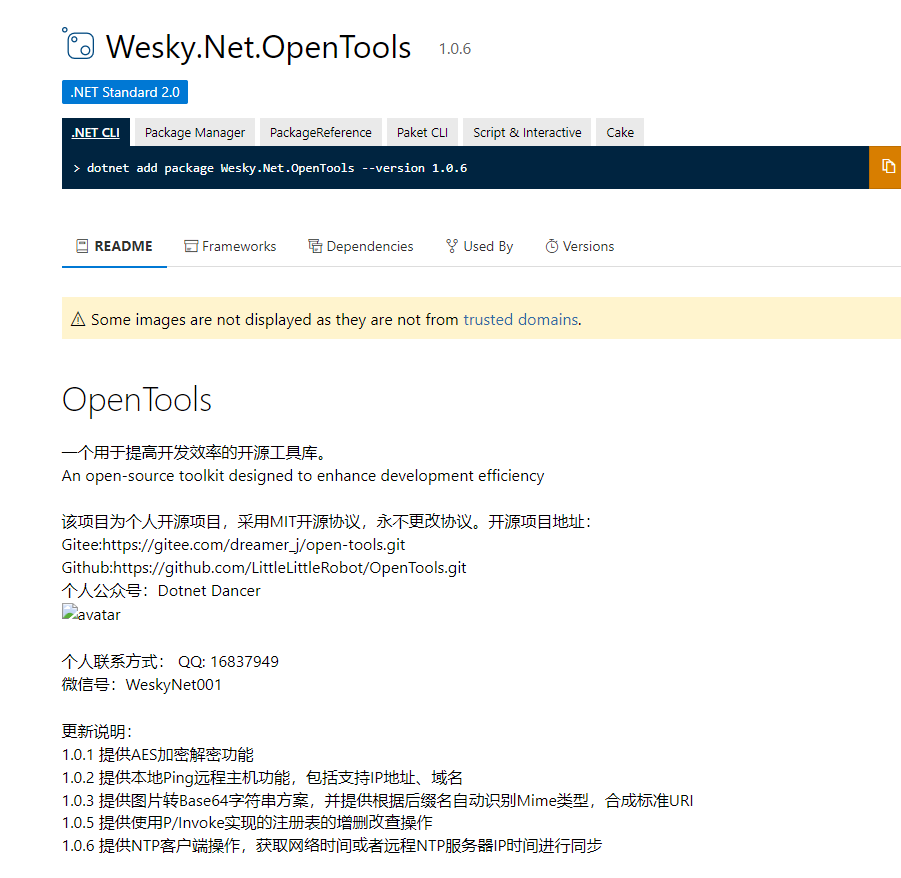
Task: Click the 1.0.1 AES changelog entry
Action: coord(158,754)
